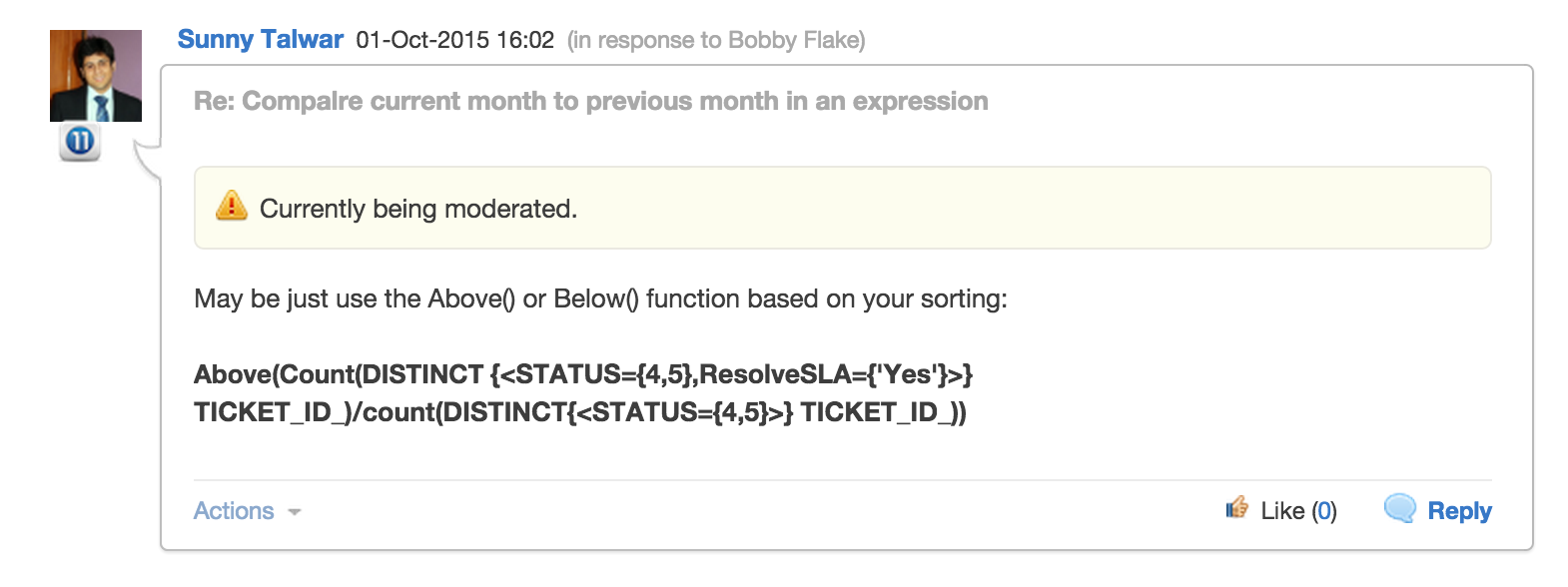Image resolution: width=1568 pixels, height=587 pixels.
Task: Open the Actions menu label
Action: (x=234, y=511)
